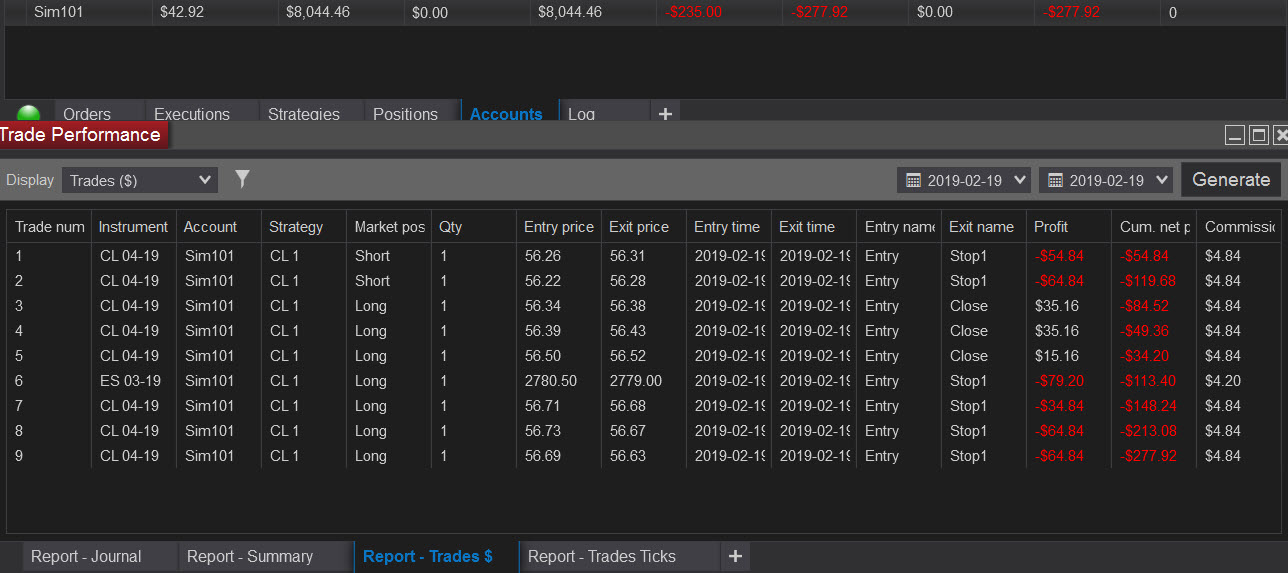Image resolution: width=1288 pixels, height=573 pixels.
Task: Click the $15.16 profit cell
Action: [1057, 356]
